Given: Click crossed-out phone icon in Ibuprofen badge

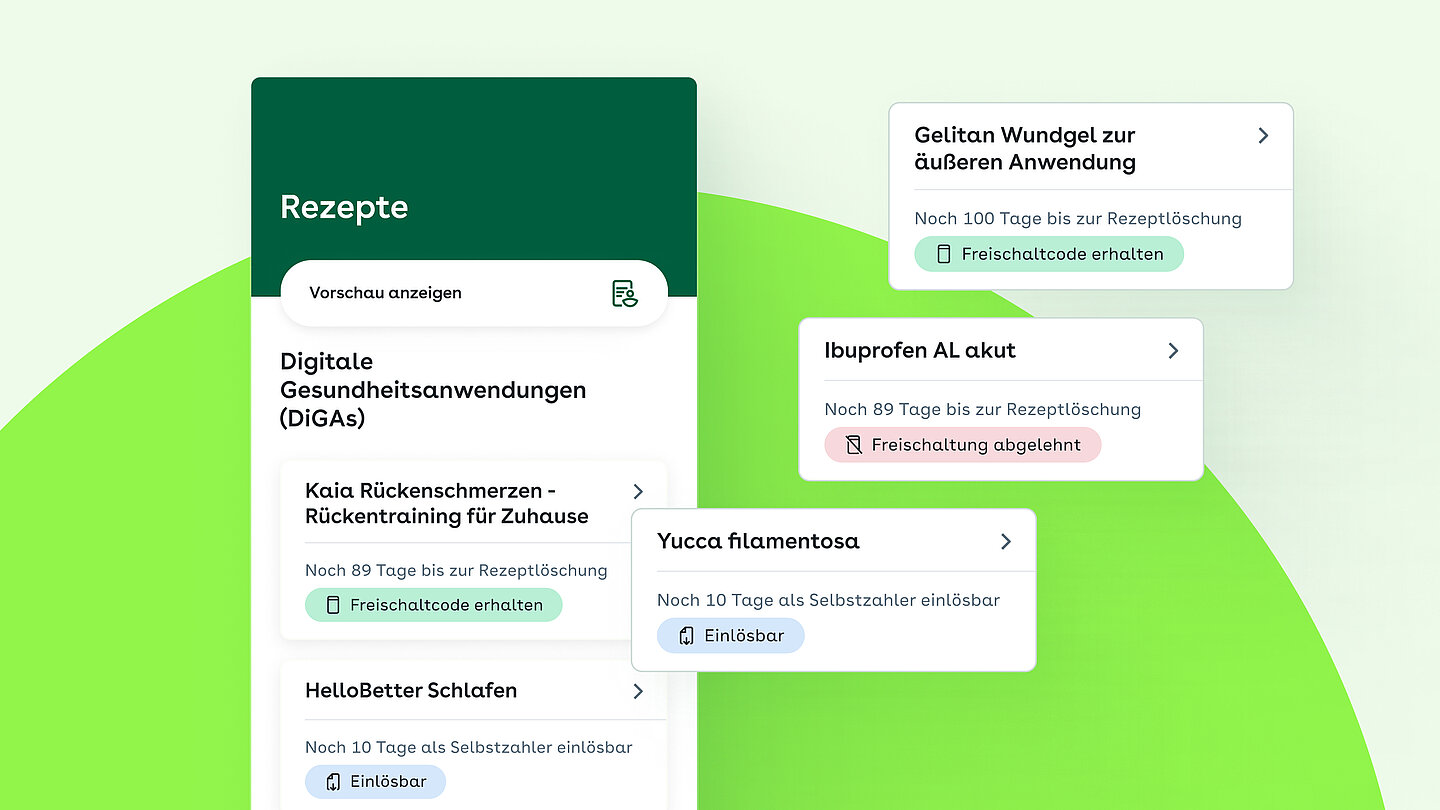Looking at the screenshot, I should tap(853, 445).
